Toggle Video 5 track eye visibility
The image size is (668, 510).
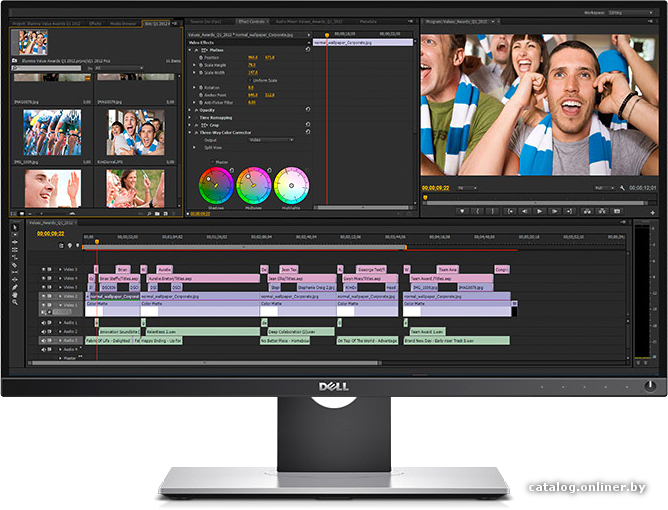point(43,269)
